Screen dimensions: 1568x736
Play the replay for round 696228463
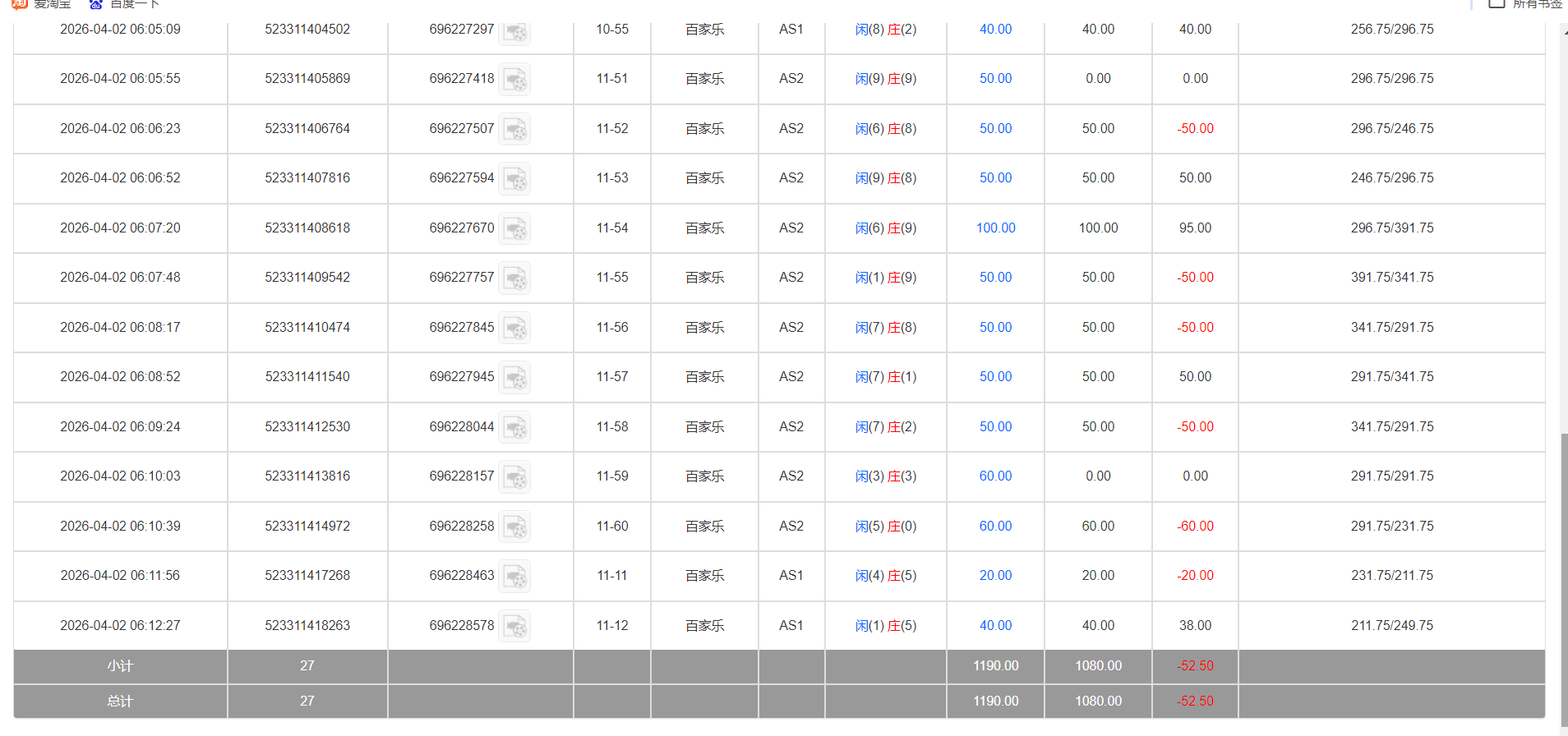click(x=515, y=577)
